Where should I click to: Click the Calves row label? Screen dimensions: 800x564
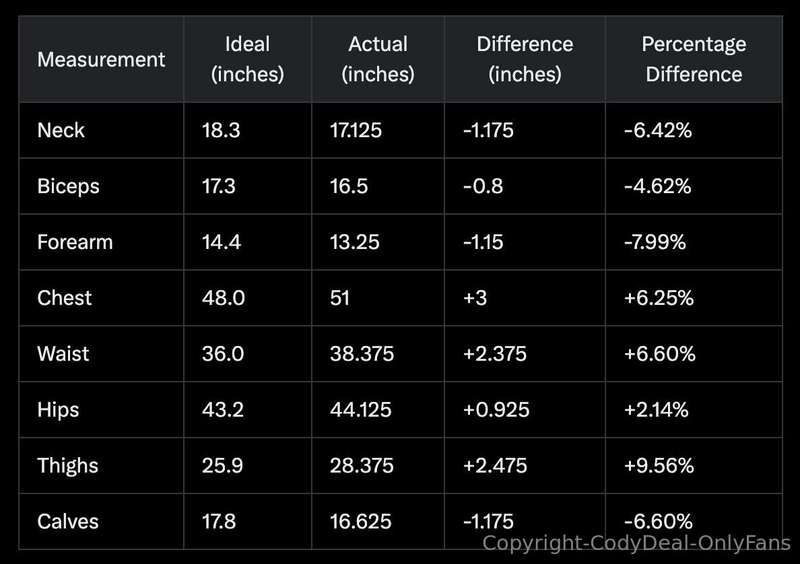tap(68, 522)
